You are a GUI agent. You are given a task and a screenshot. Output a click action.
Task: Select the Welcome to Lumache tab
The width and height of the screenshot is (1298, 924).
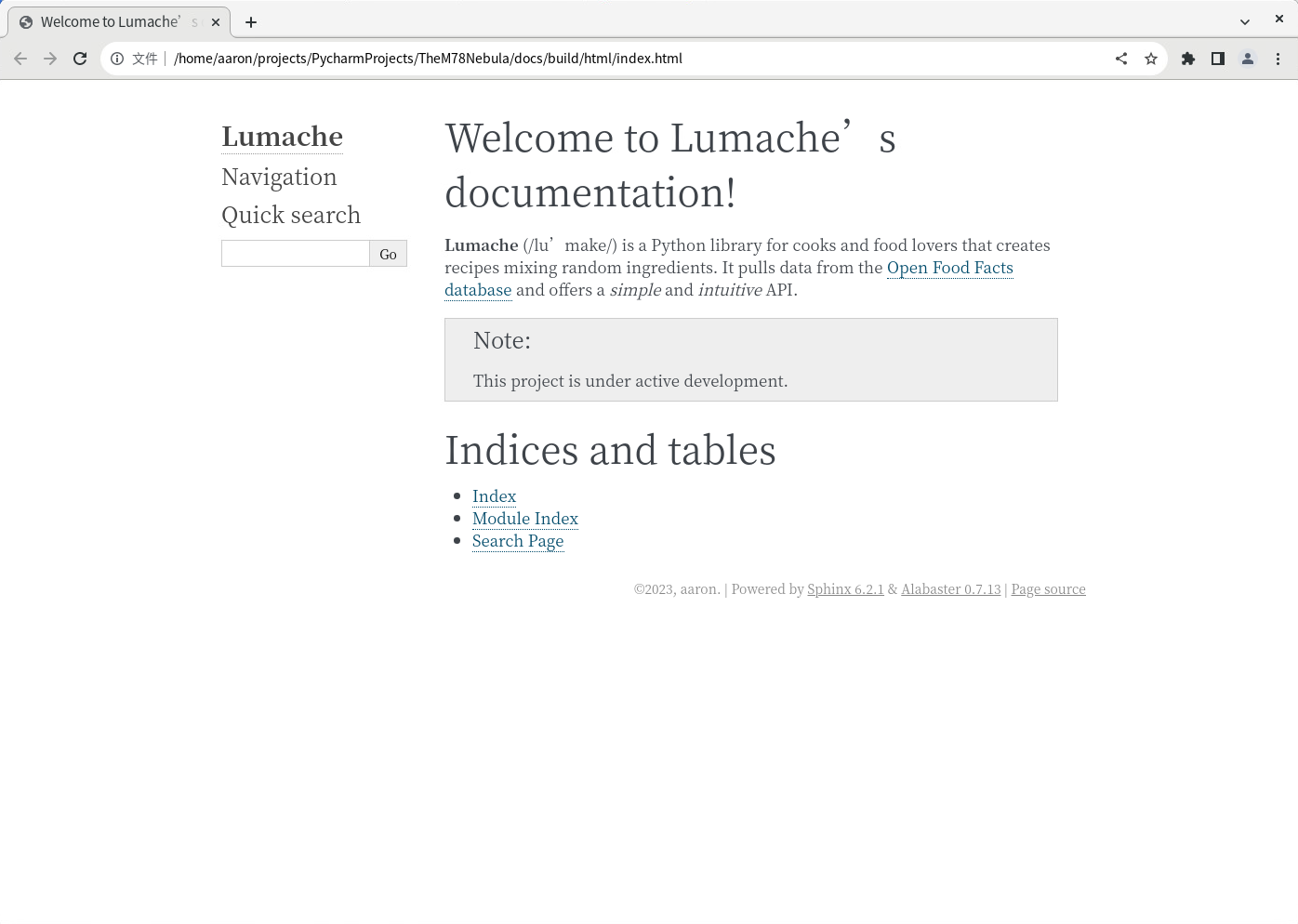click(x=119, y=22)
